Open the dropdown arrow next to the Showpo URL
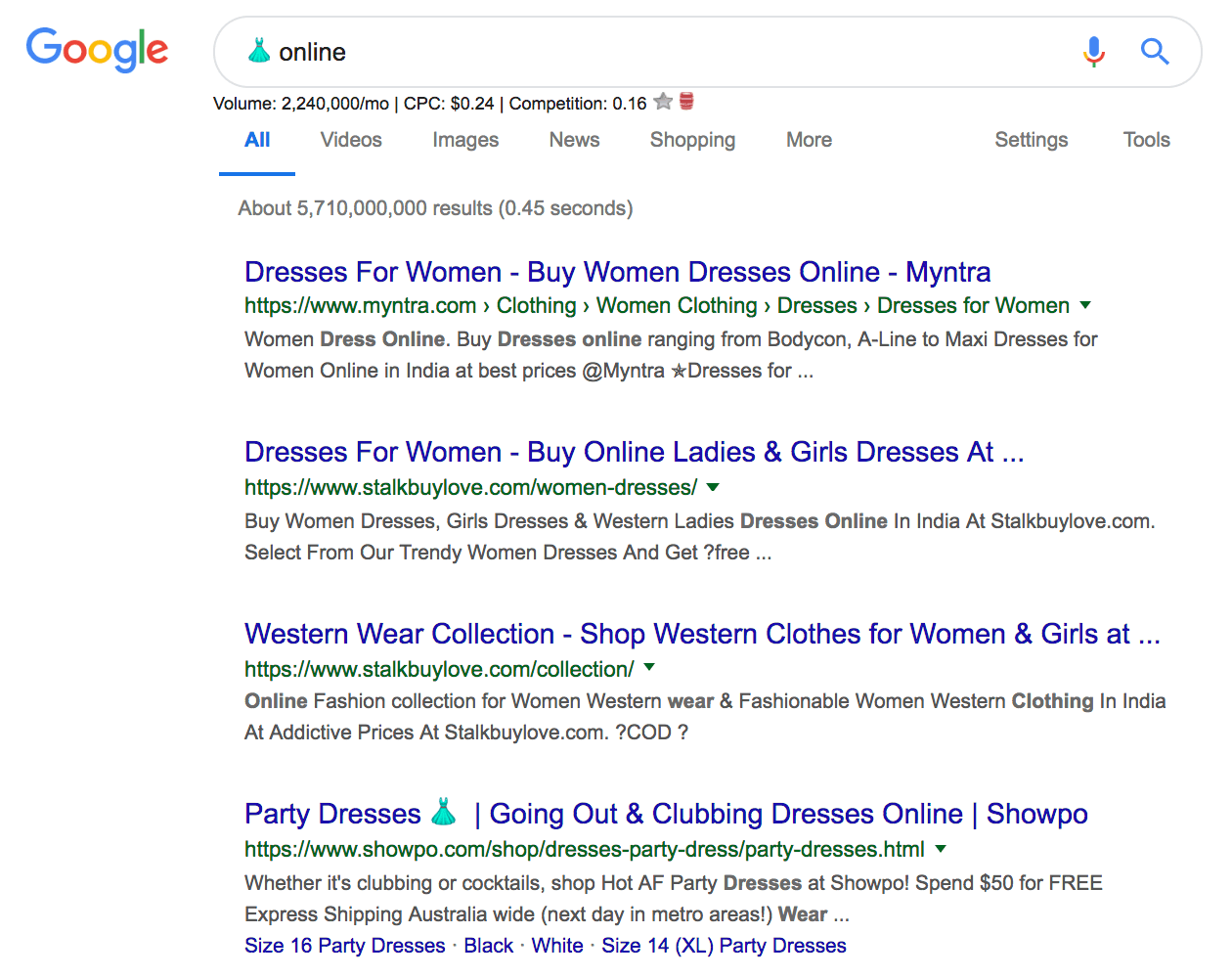Image resolution: width=1232 pixels, height=978 pixels. click(941, 848)
